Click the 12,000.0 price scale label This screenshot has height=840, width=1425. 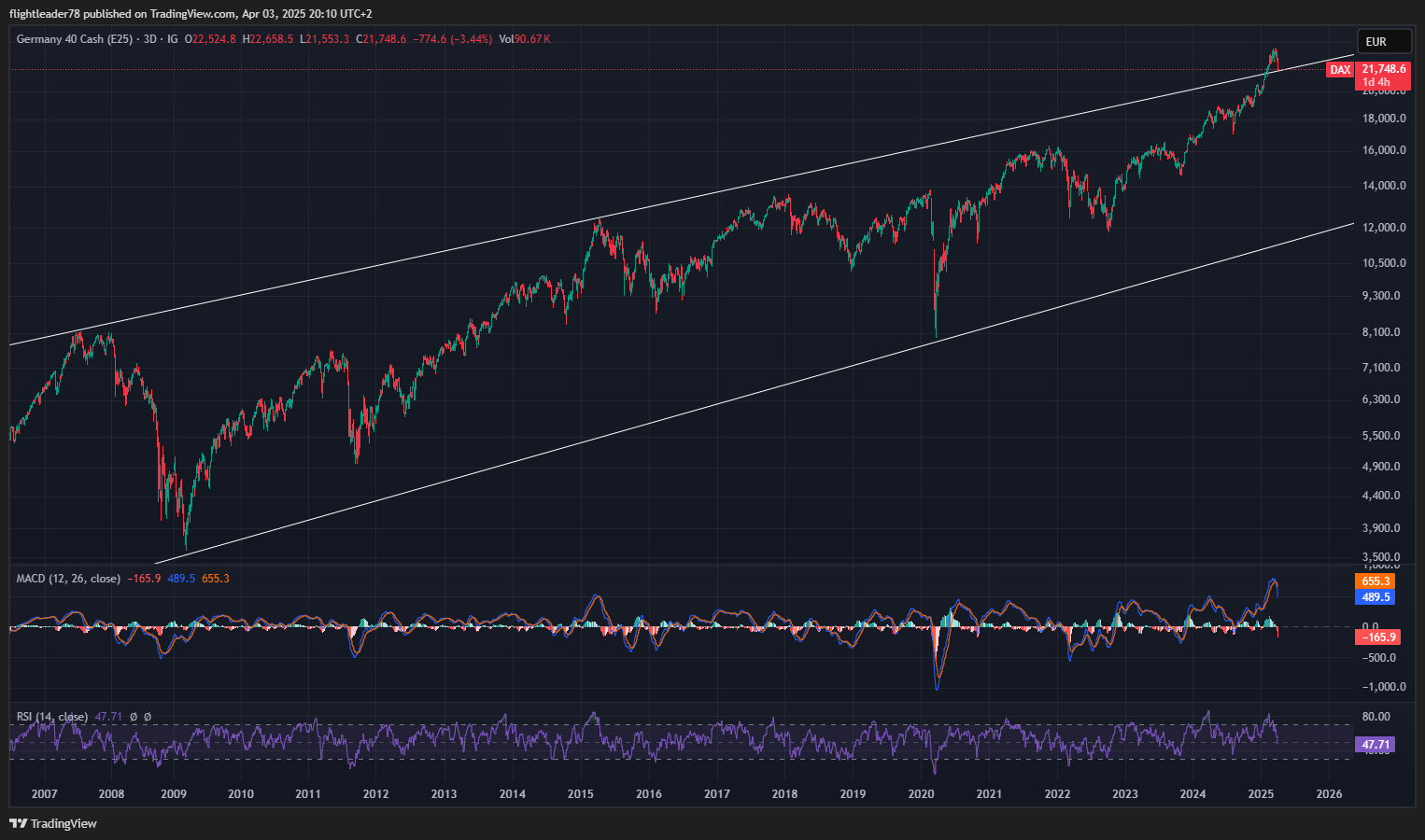(x=1384, y=228)
